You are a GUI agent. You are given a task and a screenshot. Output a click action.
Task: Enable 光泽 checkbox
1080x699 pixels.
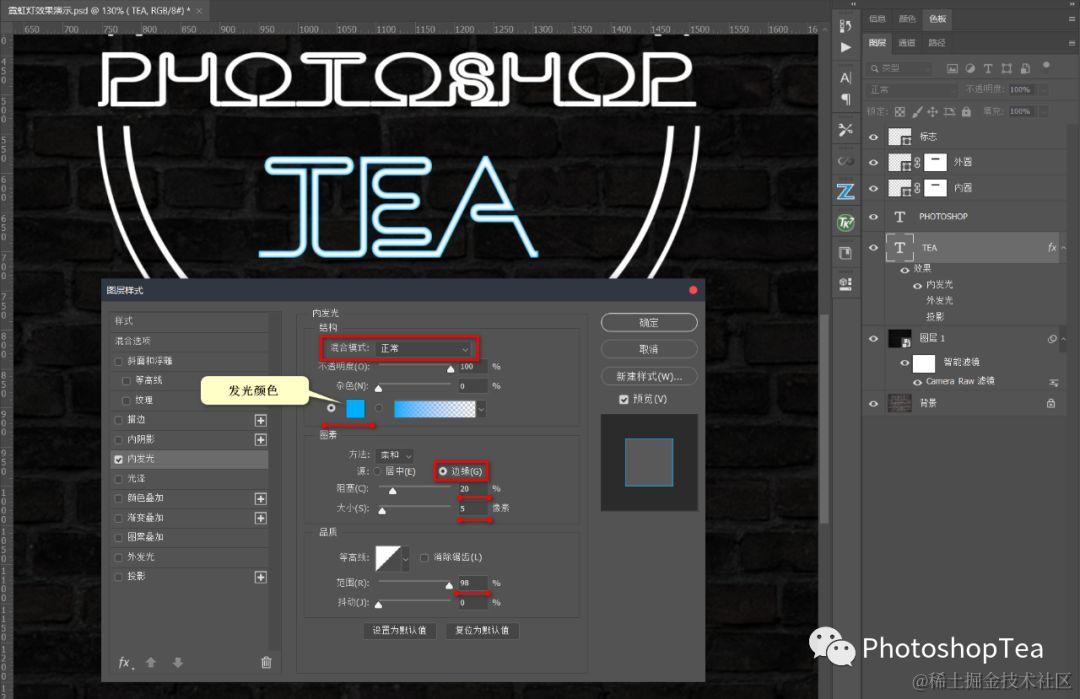[118, 479]
